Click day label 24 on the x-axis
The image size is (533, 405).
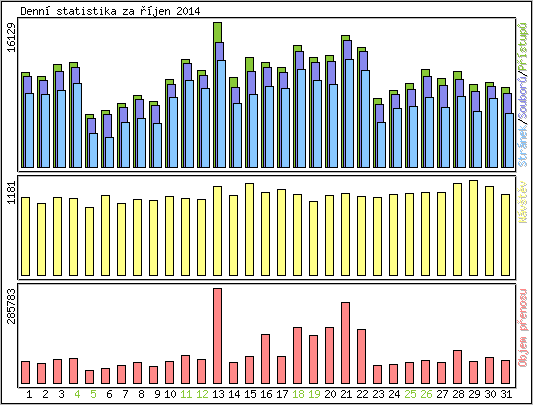[394, 394]
